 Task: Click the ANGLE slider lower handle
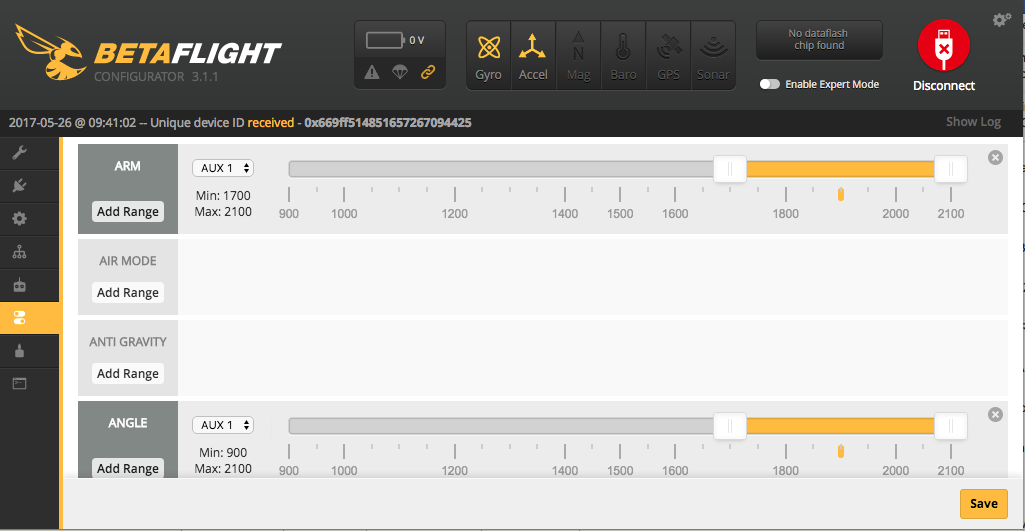730,426
